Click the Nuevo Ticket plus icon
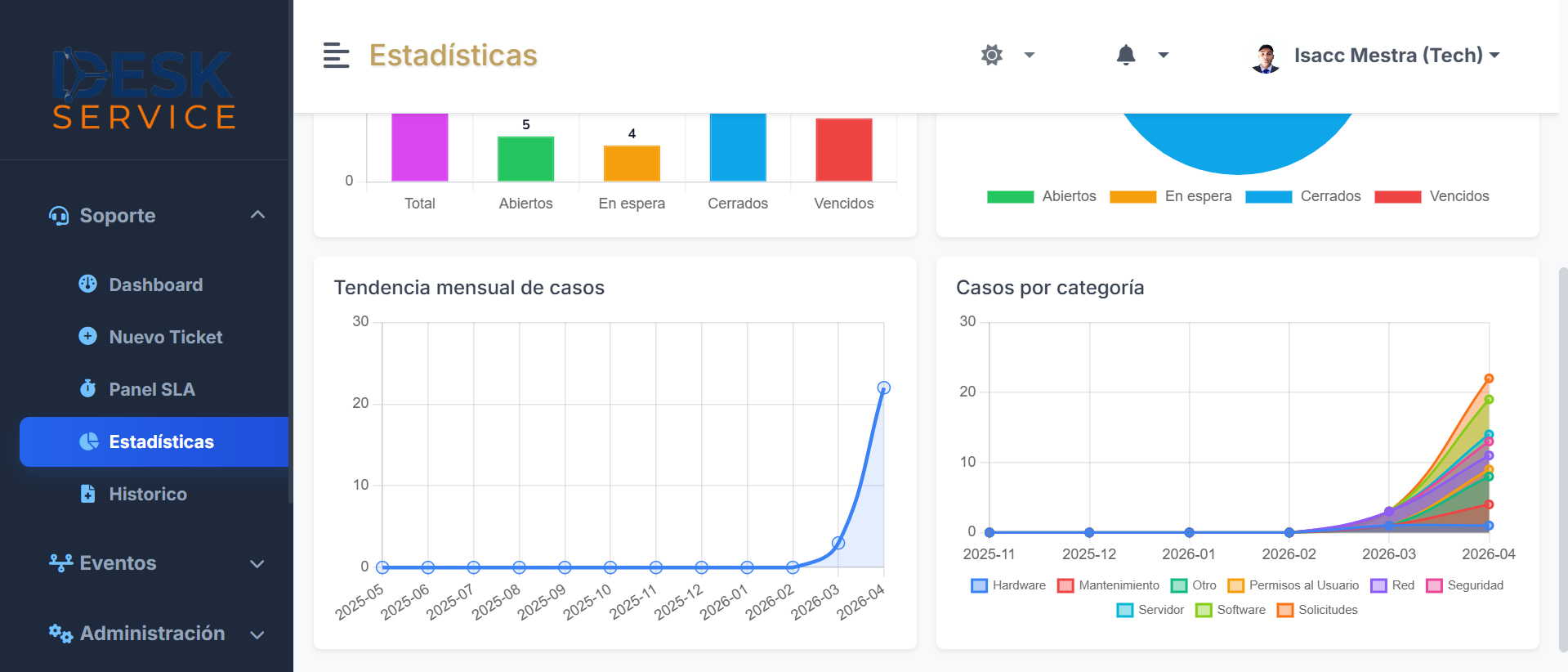The image size is (1568, 672). pyautogui.click(x=87, y=336)
